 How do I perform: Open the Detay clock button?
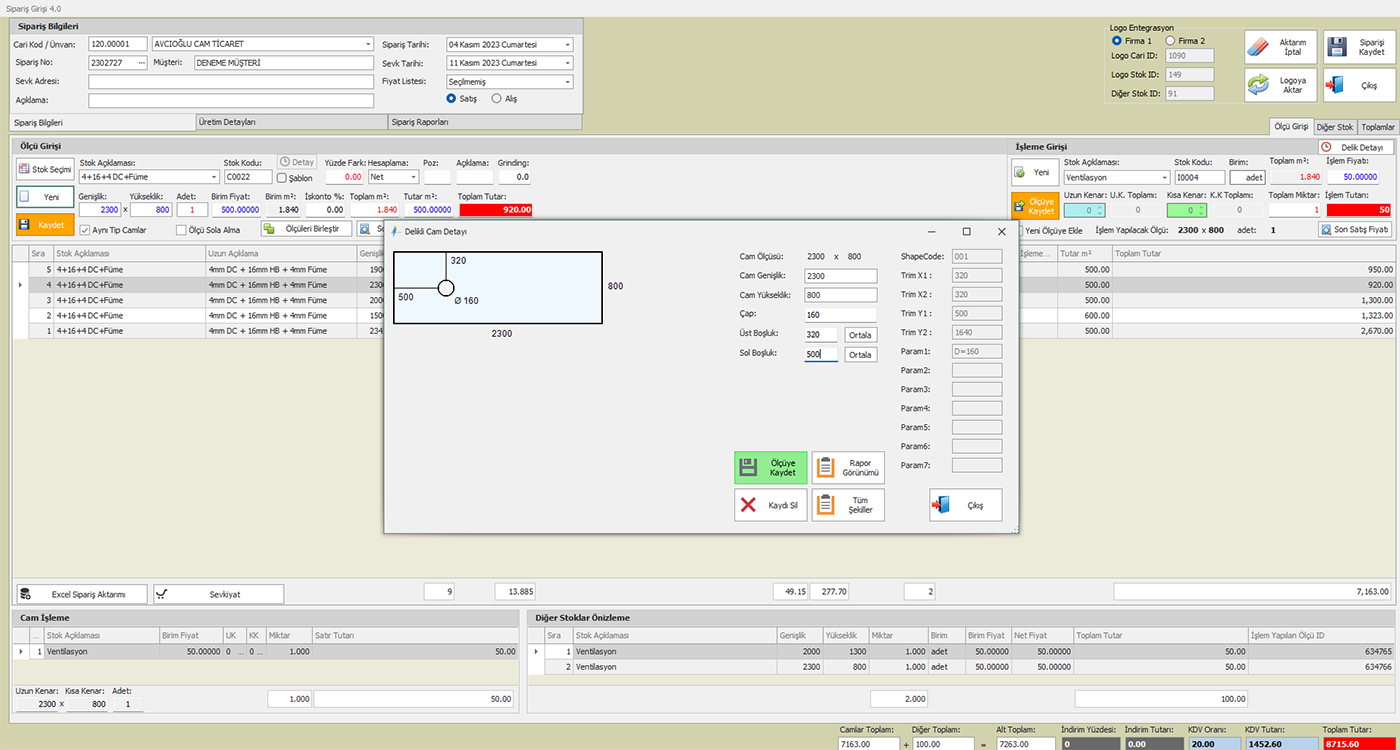[297, 162]
